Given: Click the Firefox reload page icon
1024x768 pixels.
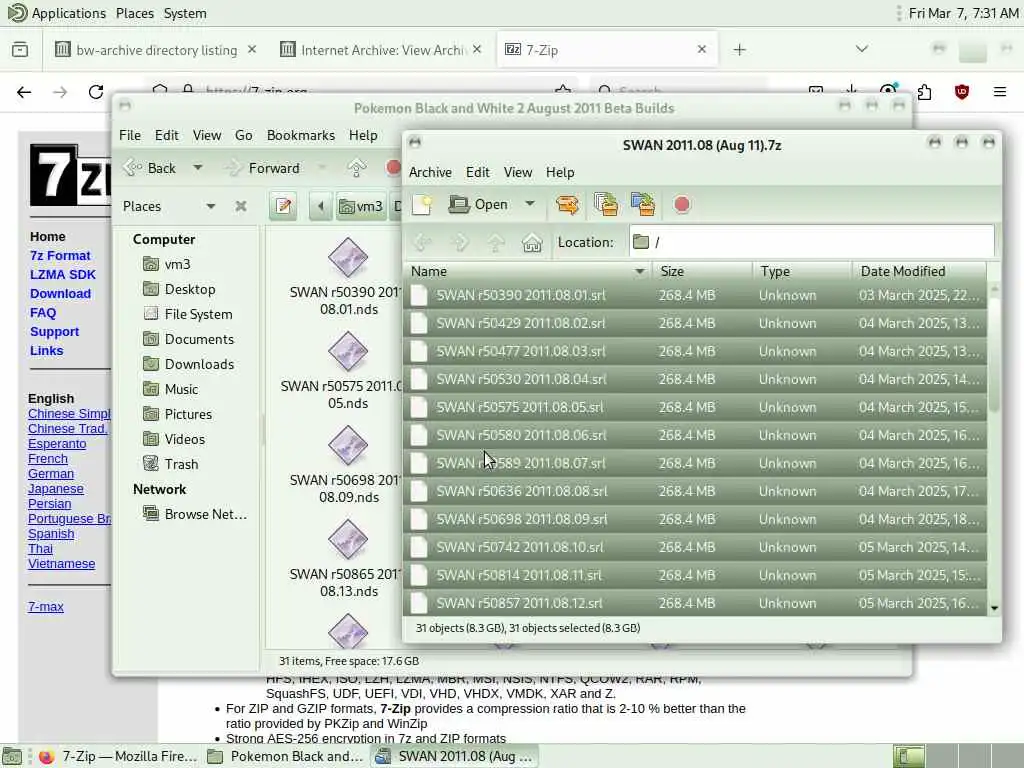Looking at the screenshot, I should pyautogui.click(x=96, y=91).
